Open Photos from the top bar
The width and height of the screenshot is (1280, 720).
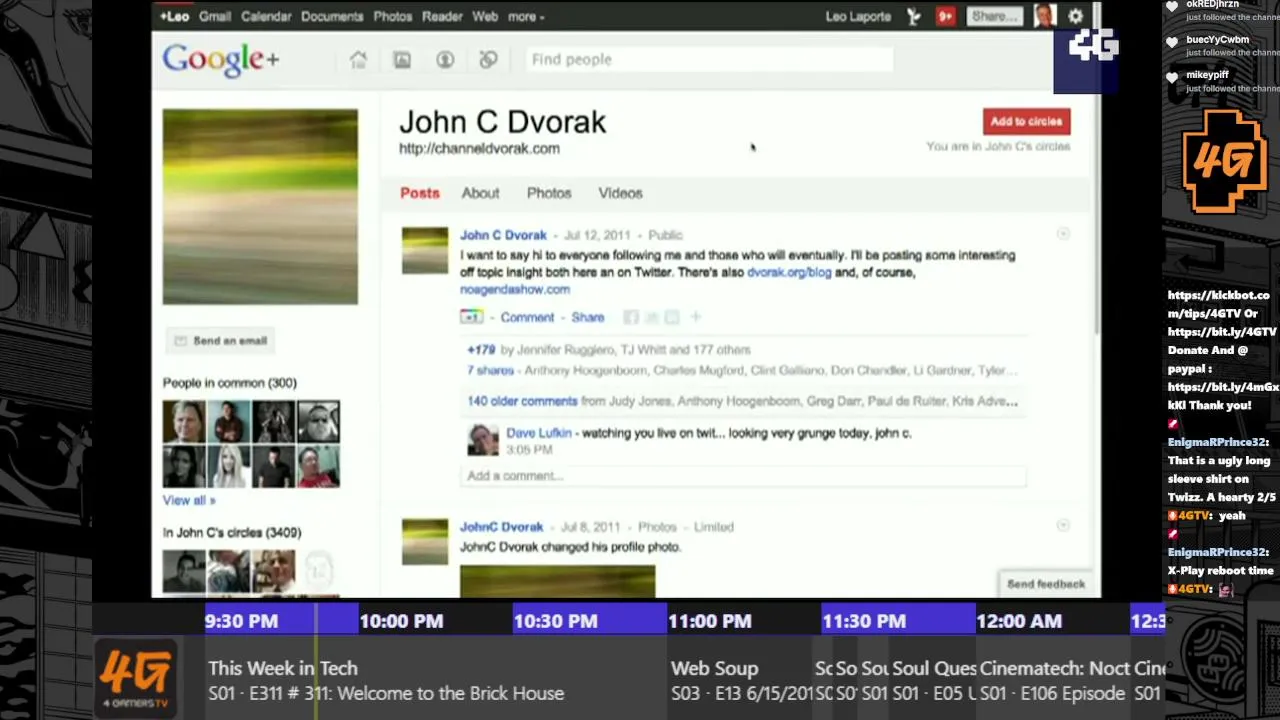[x=392, y=16]
